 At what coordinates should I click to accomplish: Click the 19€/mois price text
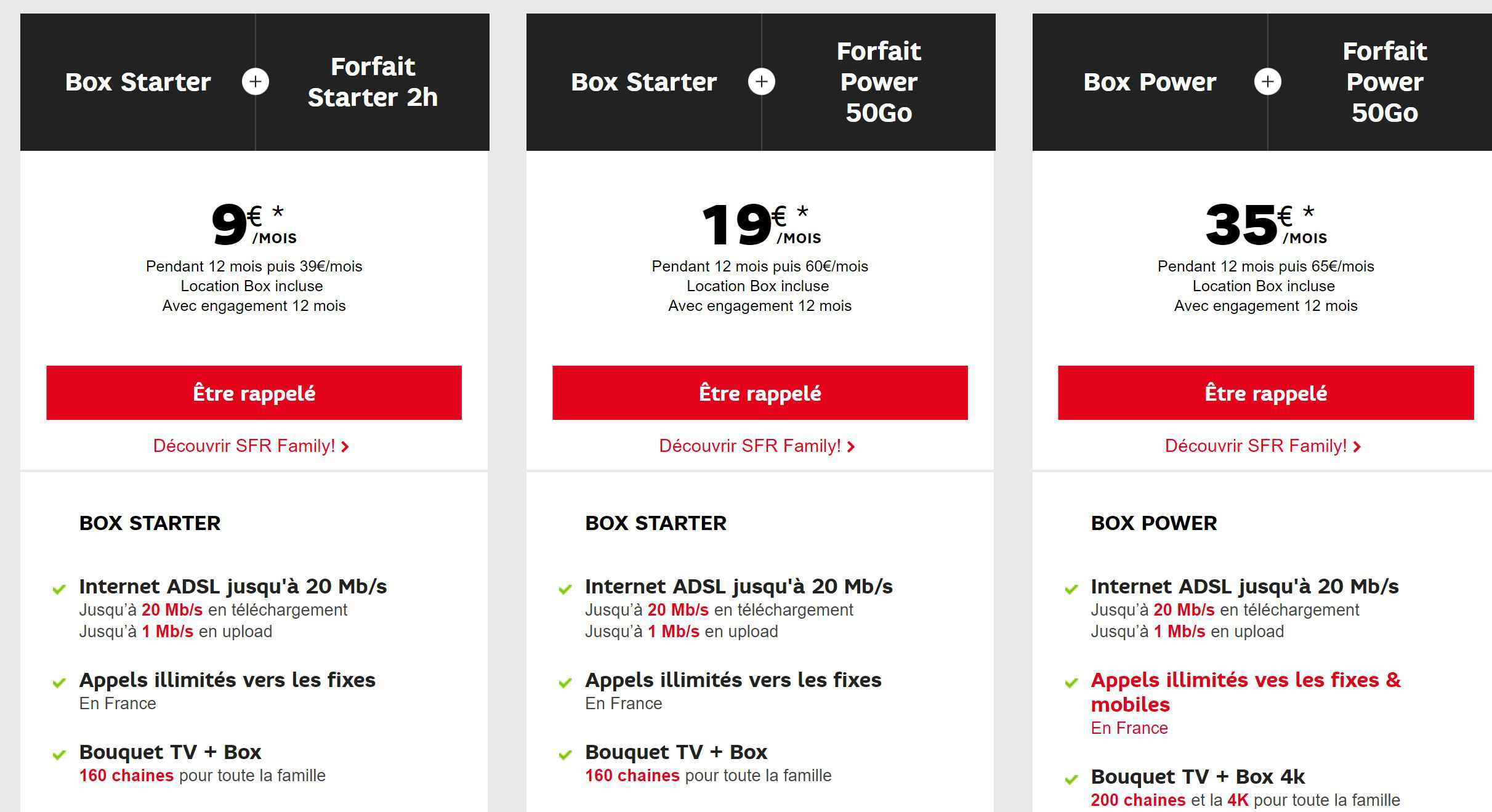761,225
